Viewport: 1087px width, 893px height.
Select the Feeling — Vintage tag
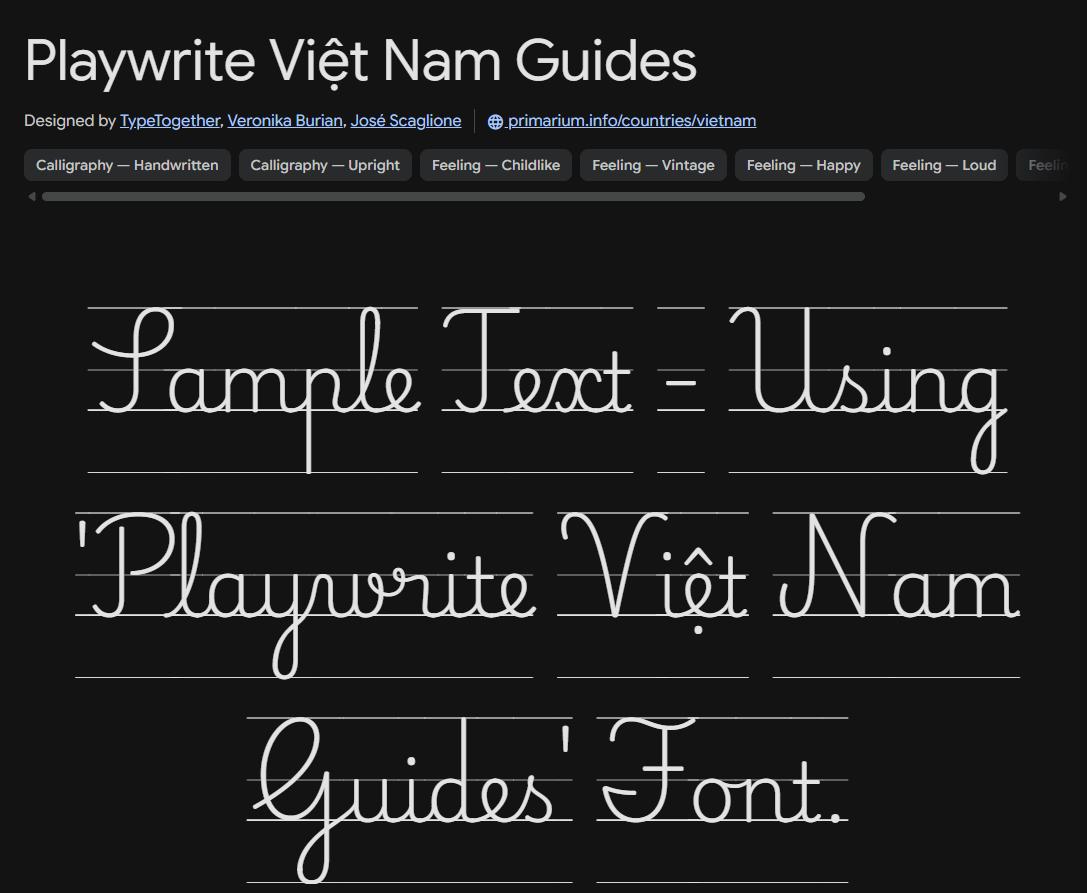click(x=653, y=165)
